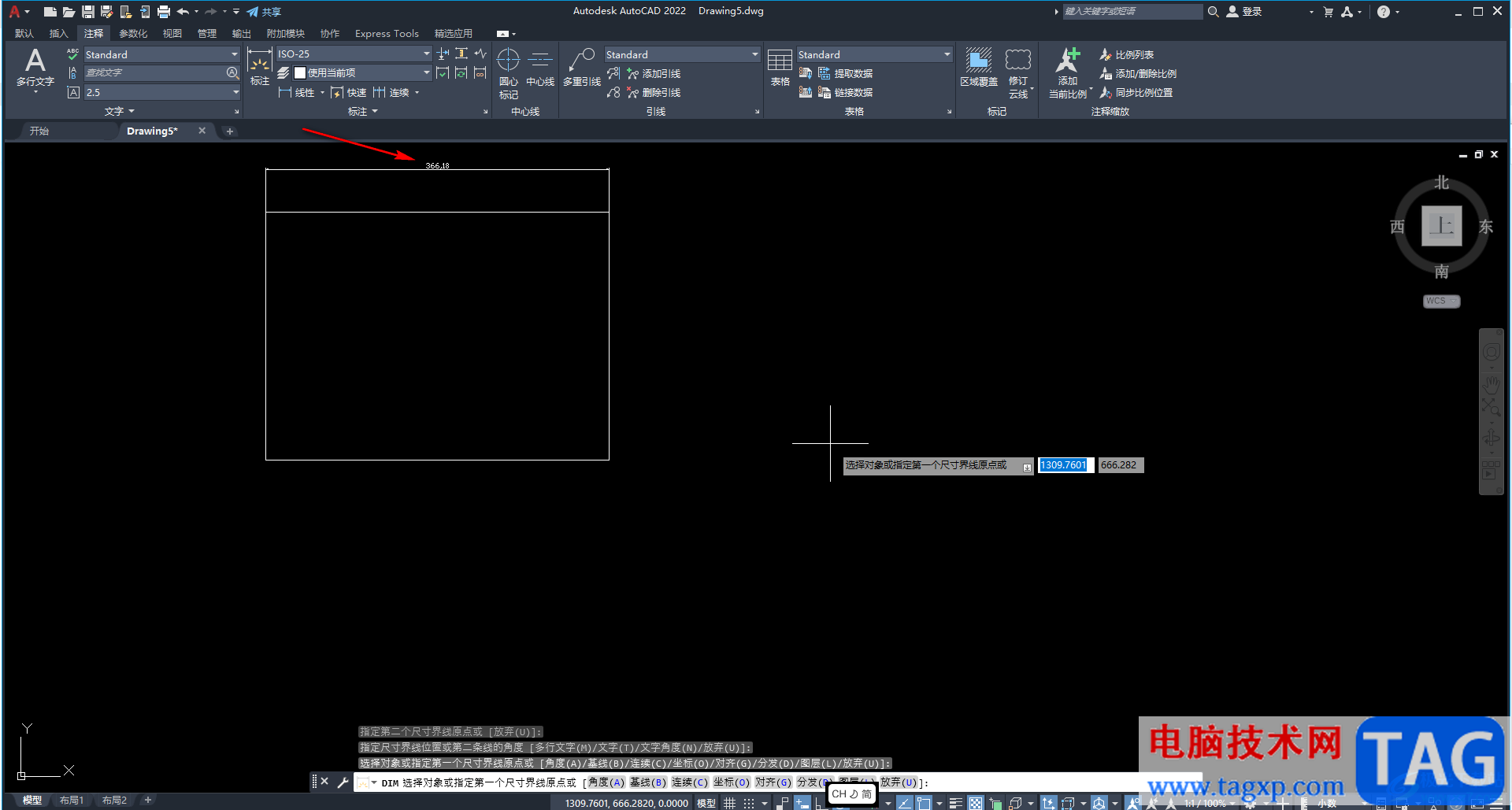Select the Centerline (中心线) tool
The width and height of the screenshot is (1512, 810).
click(540, 67)
